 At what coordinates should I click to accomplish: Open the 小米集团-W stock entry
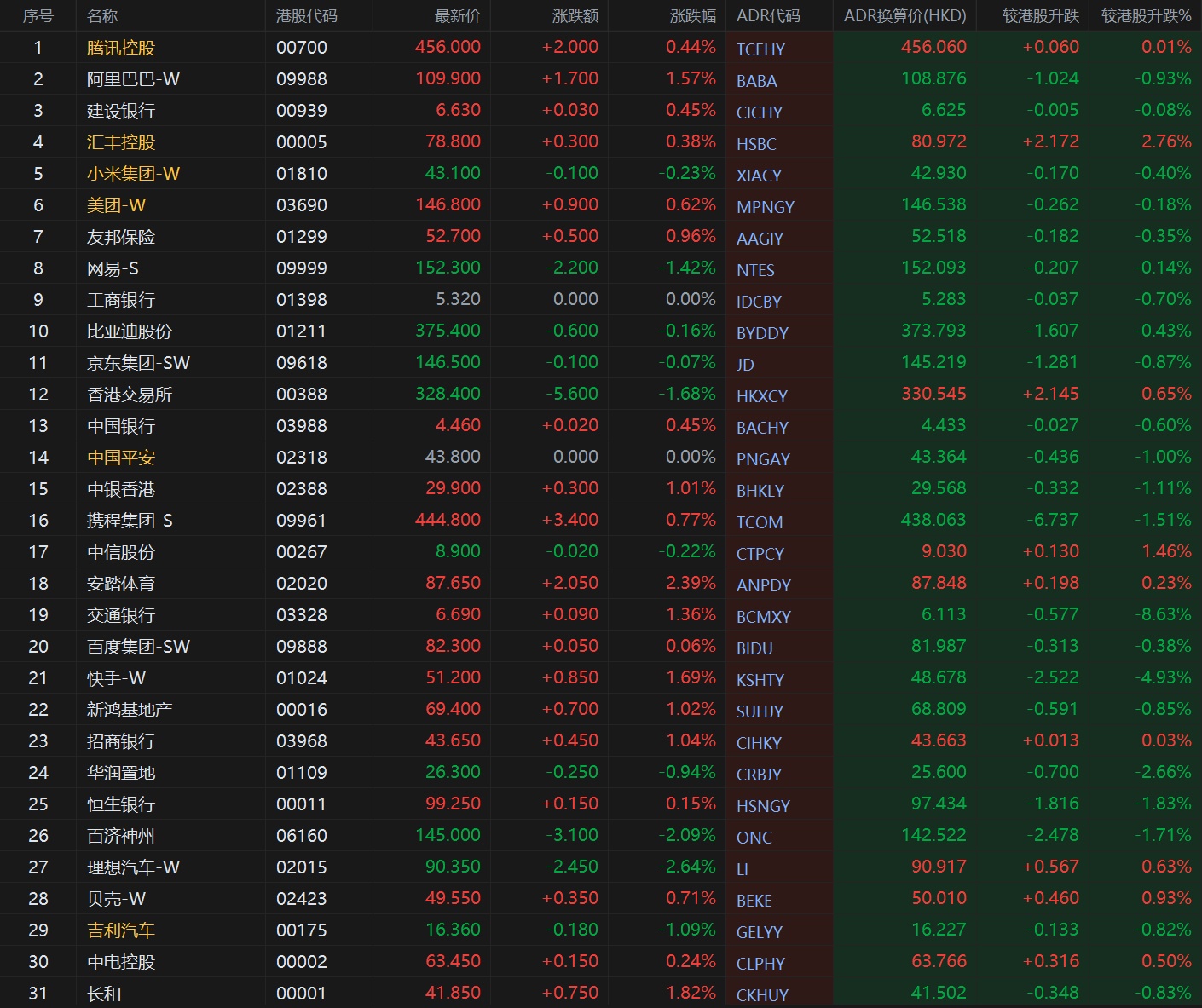point(133,174)
